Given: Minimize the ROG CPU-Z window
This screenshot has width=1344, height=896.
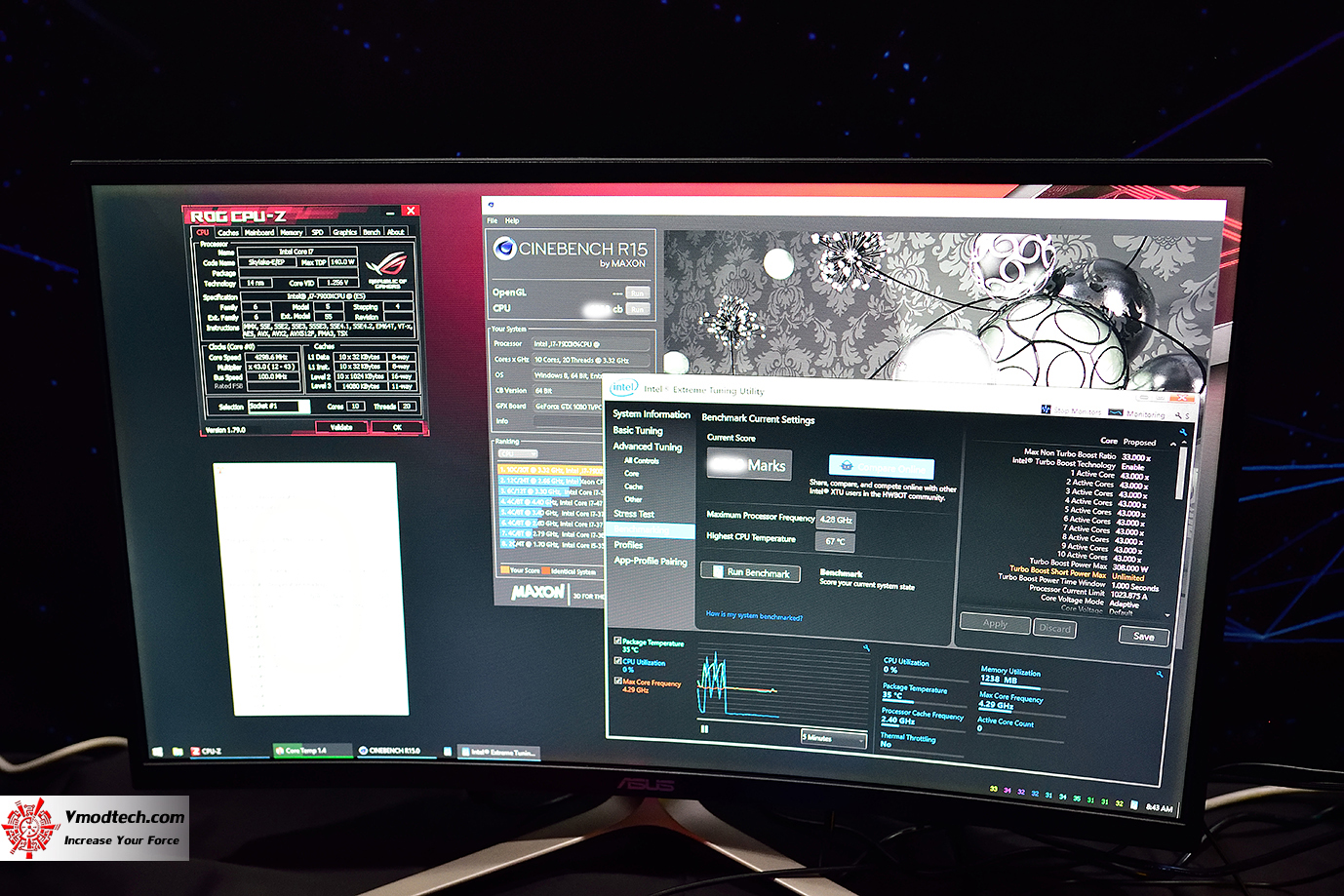Looking at the screenshot, I should (x=390, y=212).
